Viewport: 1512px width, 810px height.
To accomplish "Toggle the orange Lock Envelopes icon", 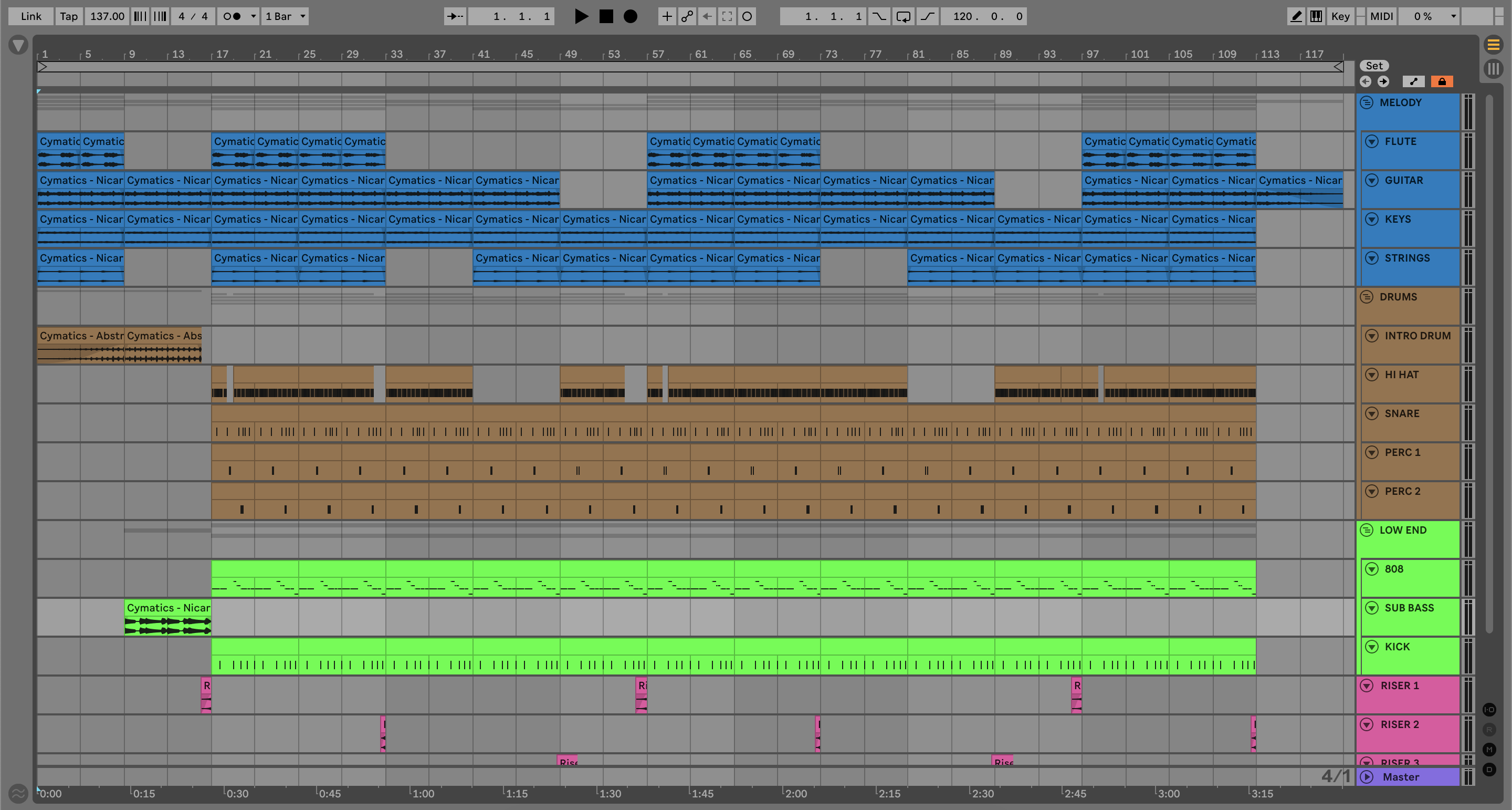I will (x=1442, y=81).
